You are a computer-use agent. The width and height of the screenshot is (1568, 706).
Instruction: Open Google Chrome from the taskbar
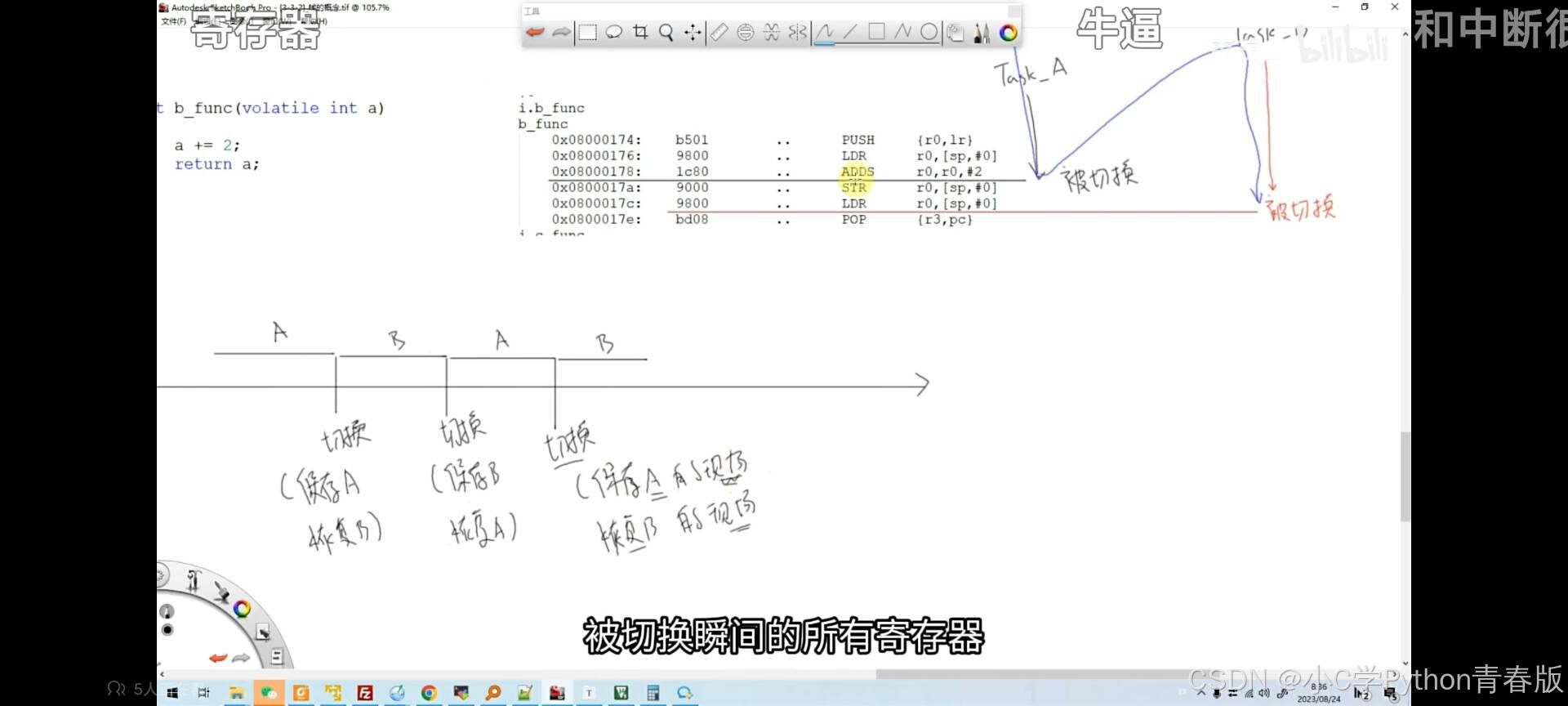429,693
